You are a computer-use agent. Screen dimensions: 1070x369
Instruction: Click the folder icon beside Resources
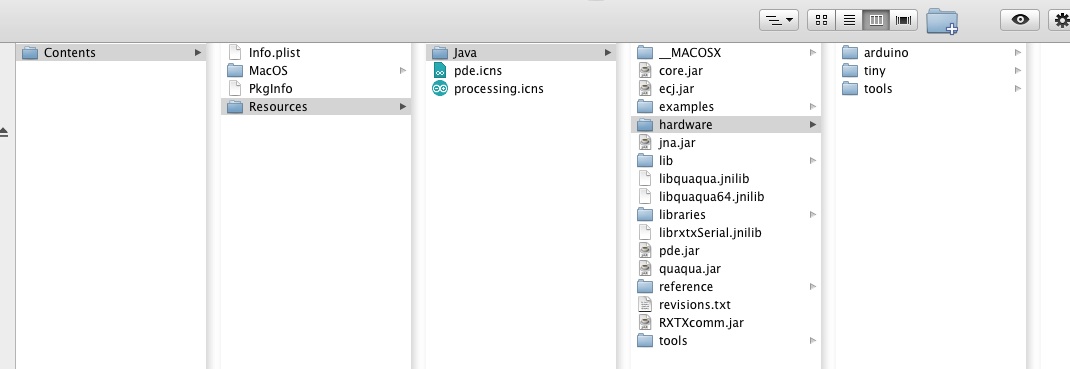click(235, 106)
